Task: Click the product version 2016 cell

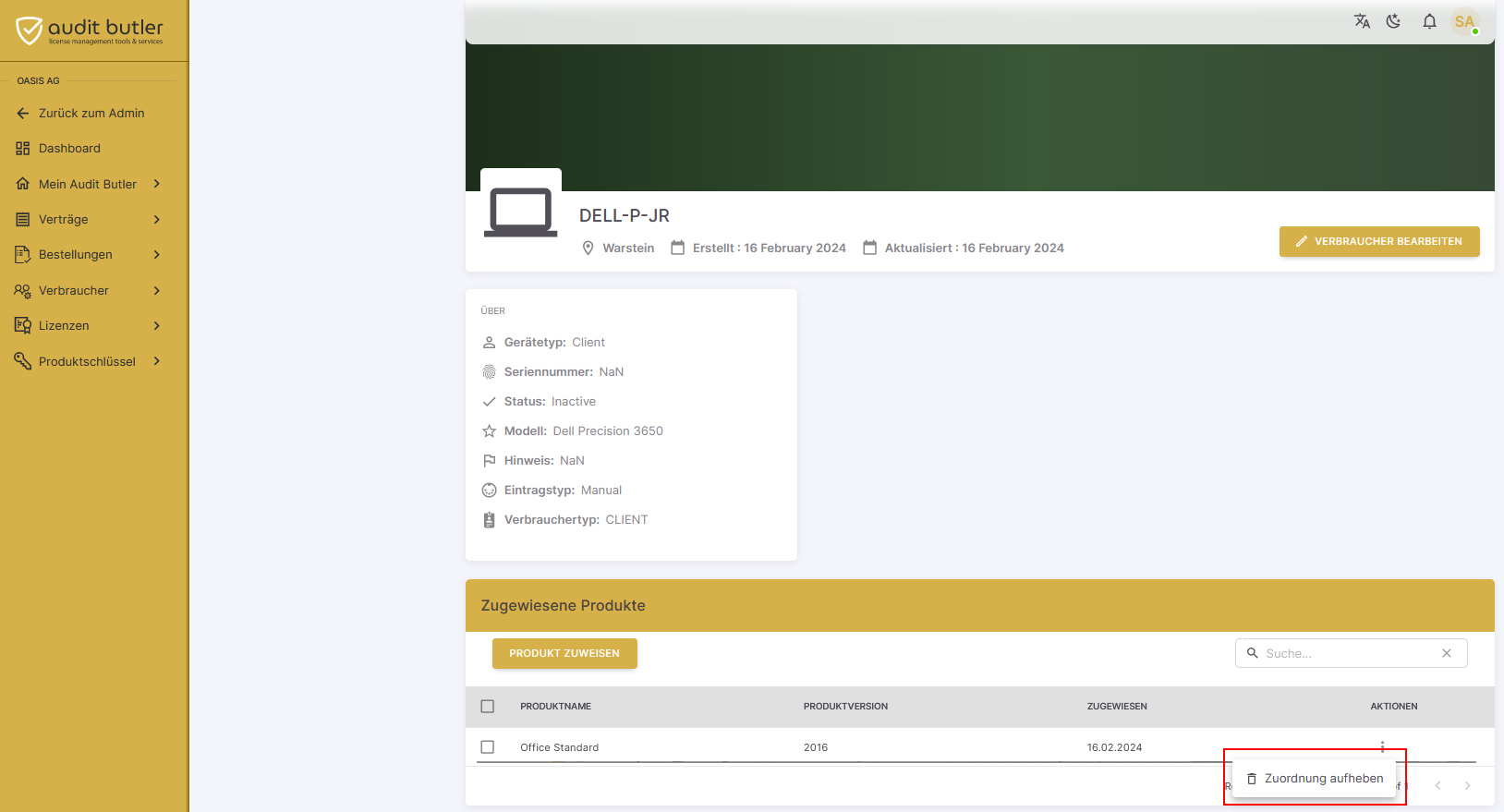Action: (816, 747)
